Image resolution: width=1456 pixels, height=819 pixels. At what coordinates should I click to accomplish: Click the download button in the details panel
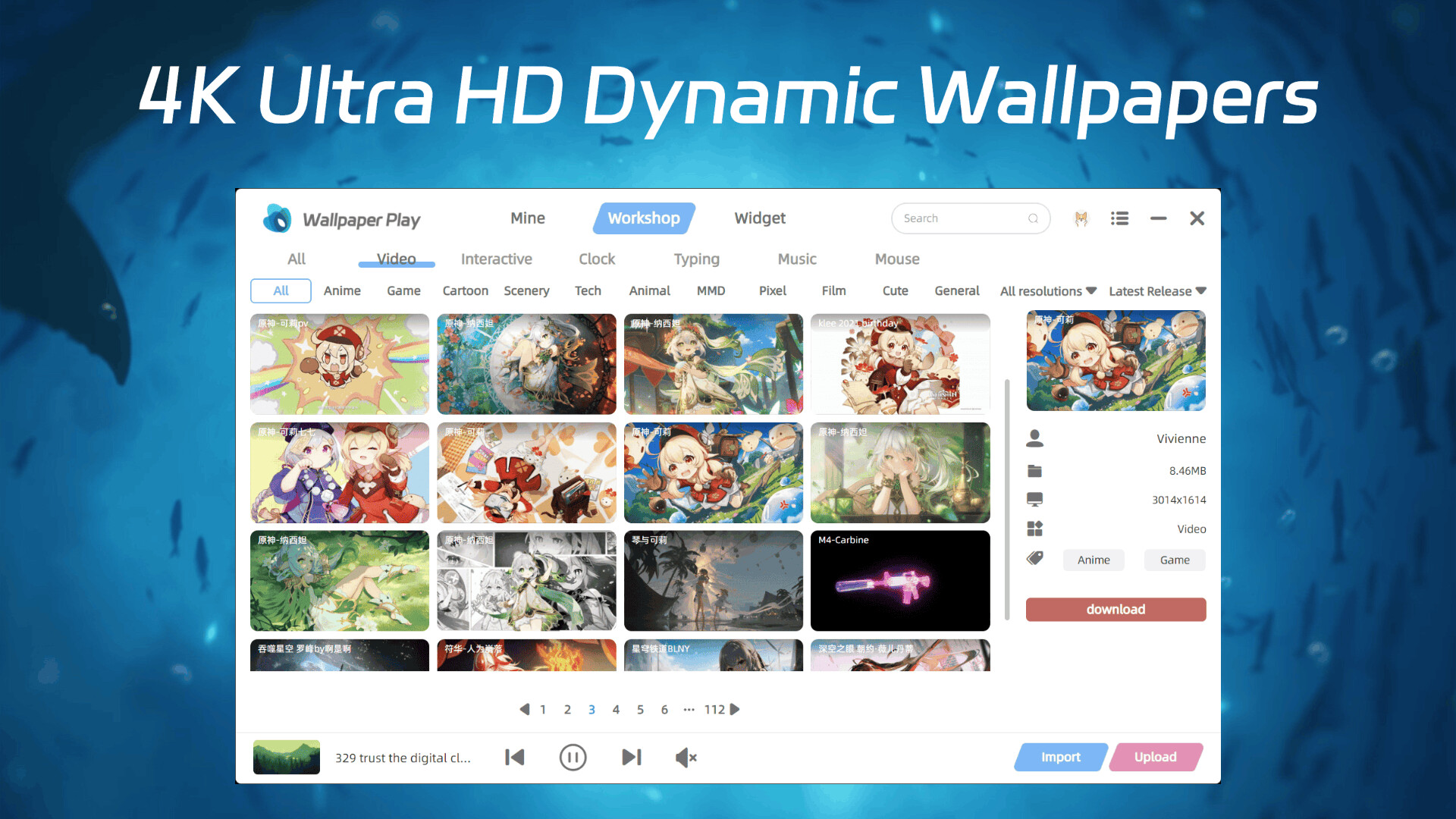click(x=1116, y=609)
